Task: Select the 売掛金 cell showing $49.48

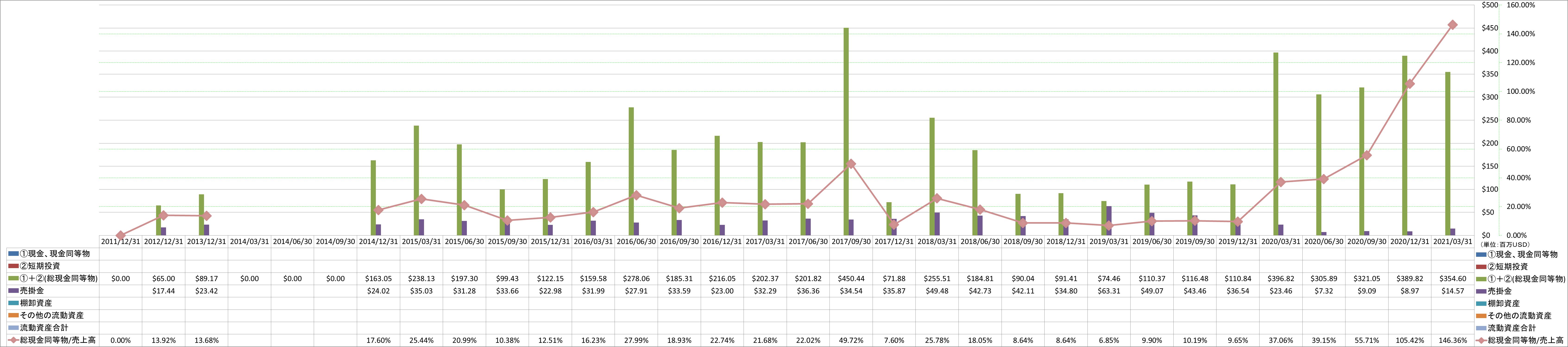Action: point(937,291)
